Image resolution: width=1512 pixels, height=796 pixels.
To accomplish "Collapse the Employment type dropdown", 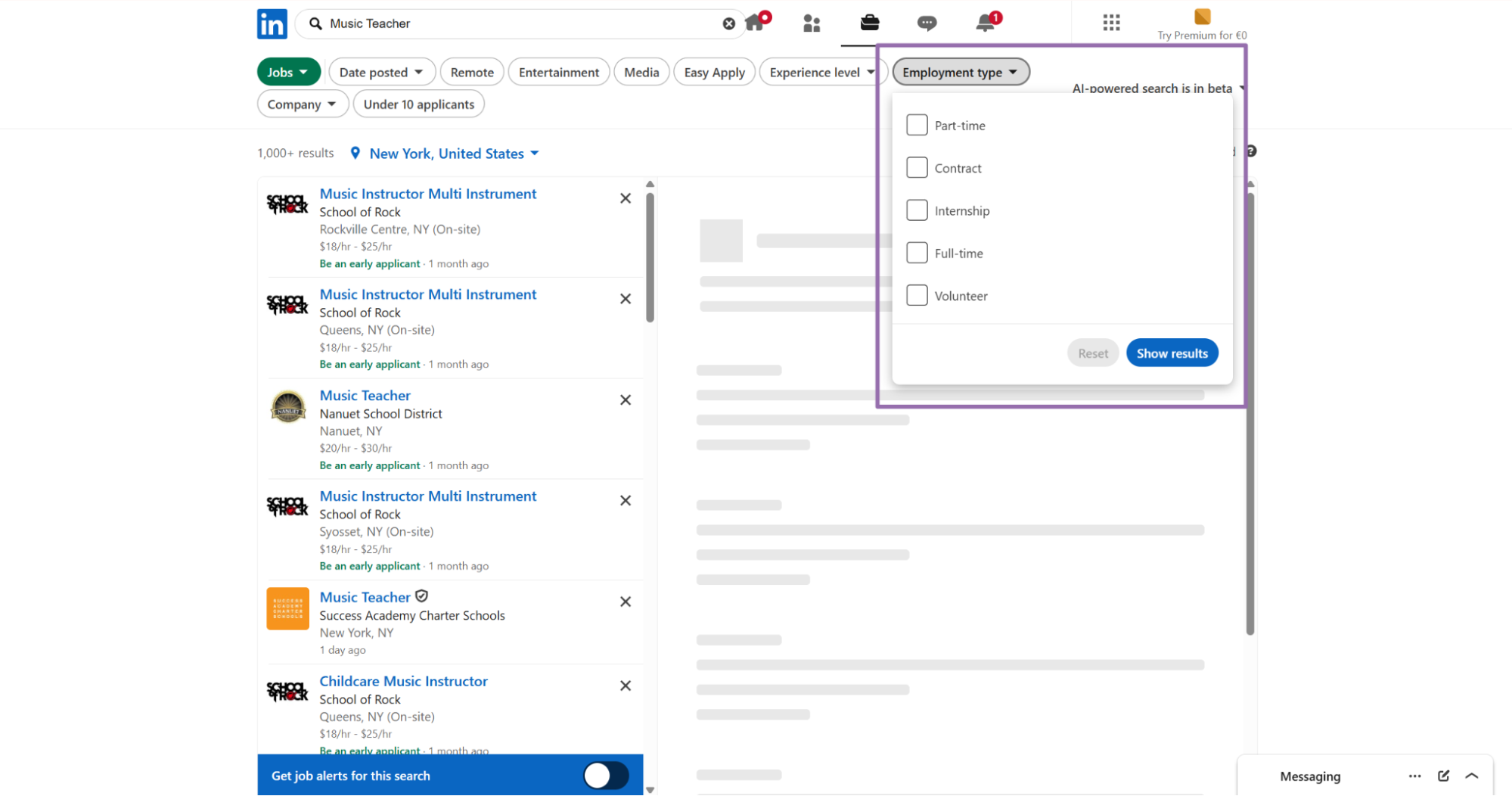I will (961, 72).
